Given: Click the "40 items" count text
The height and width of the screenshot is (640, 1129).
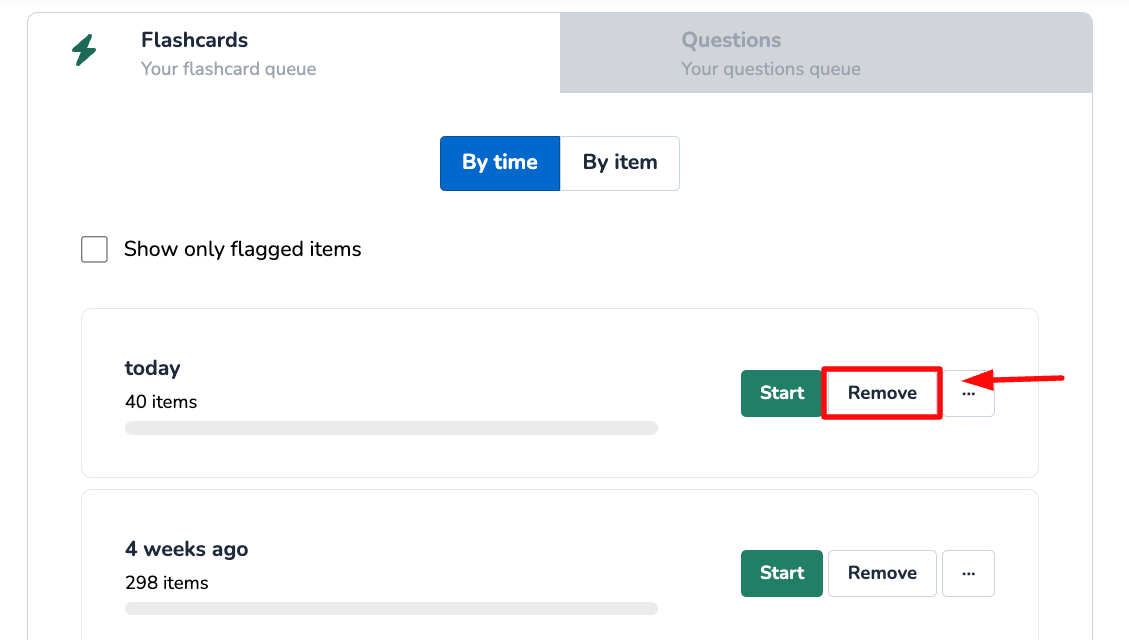Looking at the screenshot, I should pyautogui.click(x=161, y=402).
